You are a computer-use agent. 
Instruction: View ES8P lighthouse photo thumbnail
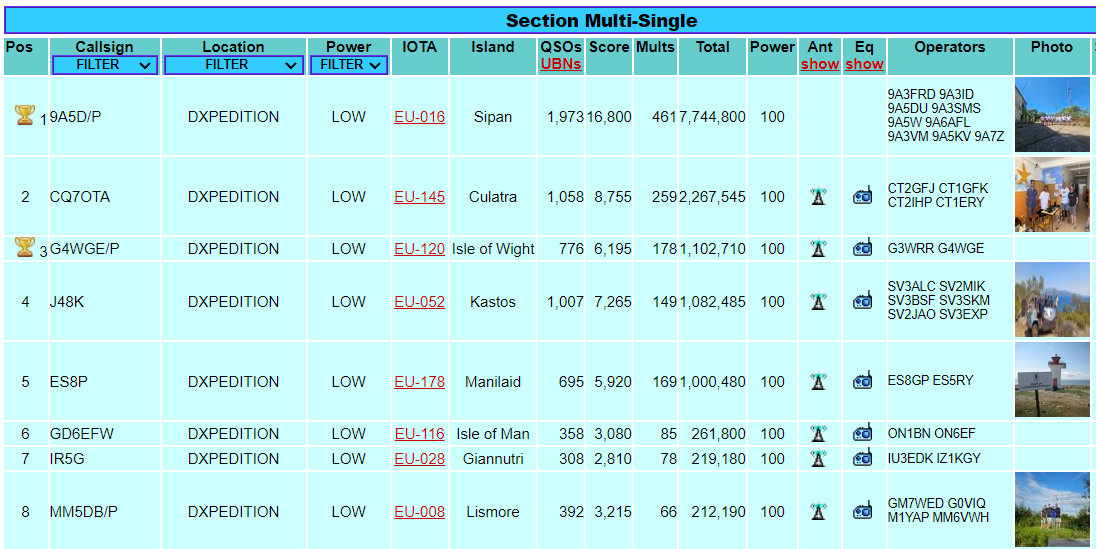1052,380
